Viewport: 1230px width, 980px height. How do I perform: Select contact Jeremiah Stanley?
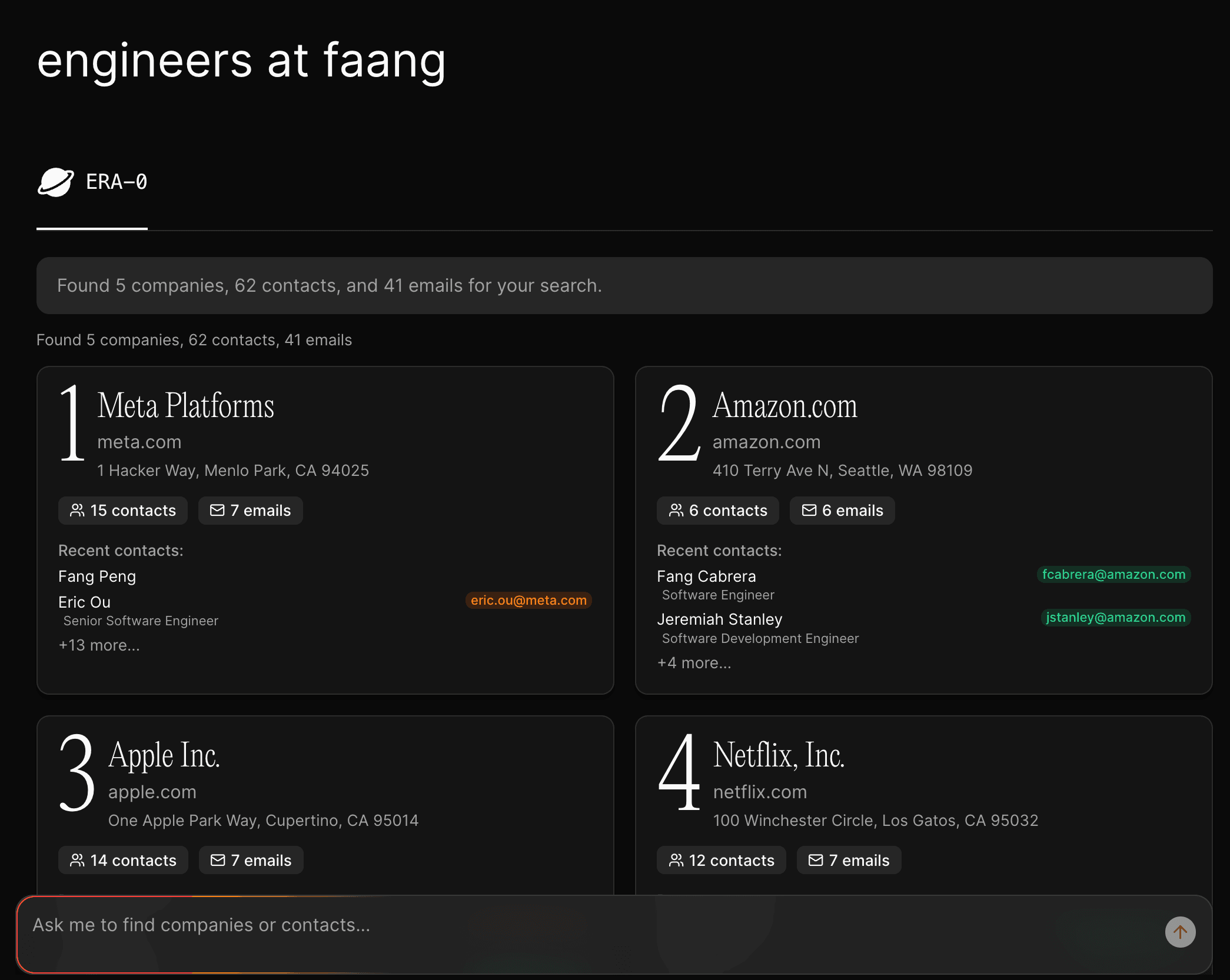tap(719, 619)
